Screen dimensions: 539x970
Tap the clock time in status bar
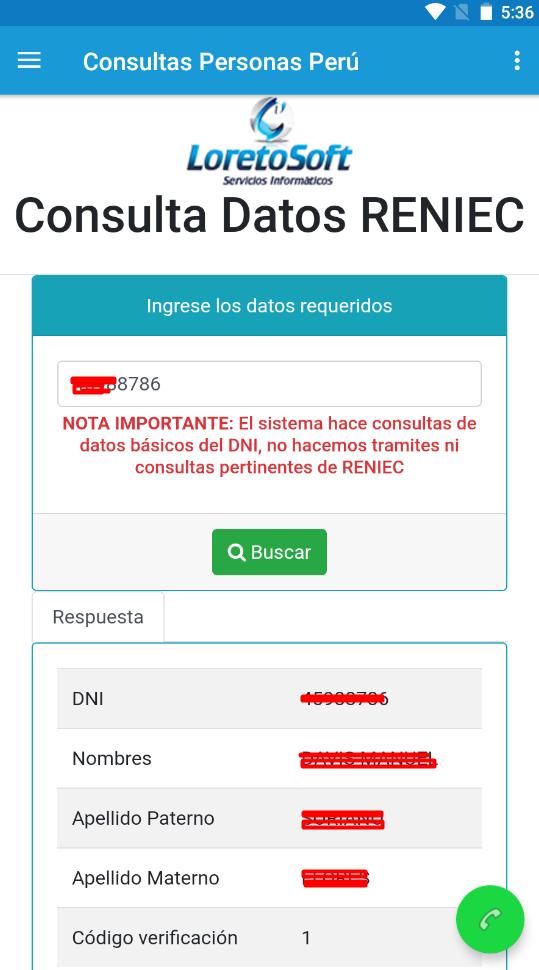[x=517, y=12]
